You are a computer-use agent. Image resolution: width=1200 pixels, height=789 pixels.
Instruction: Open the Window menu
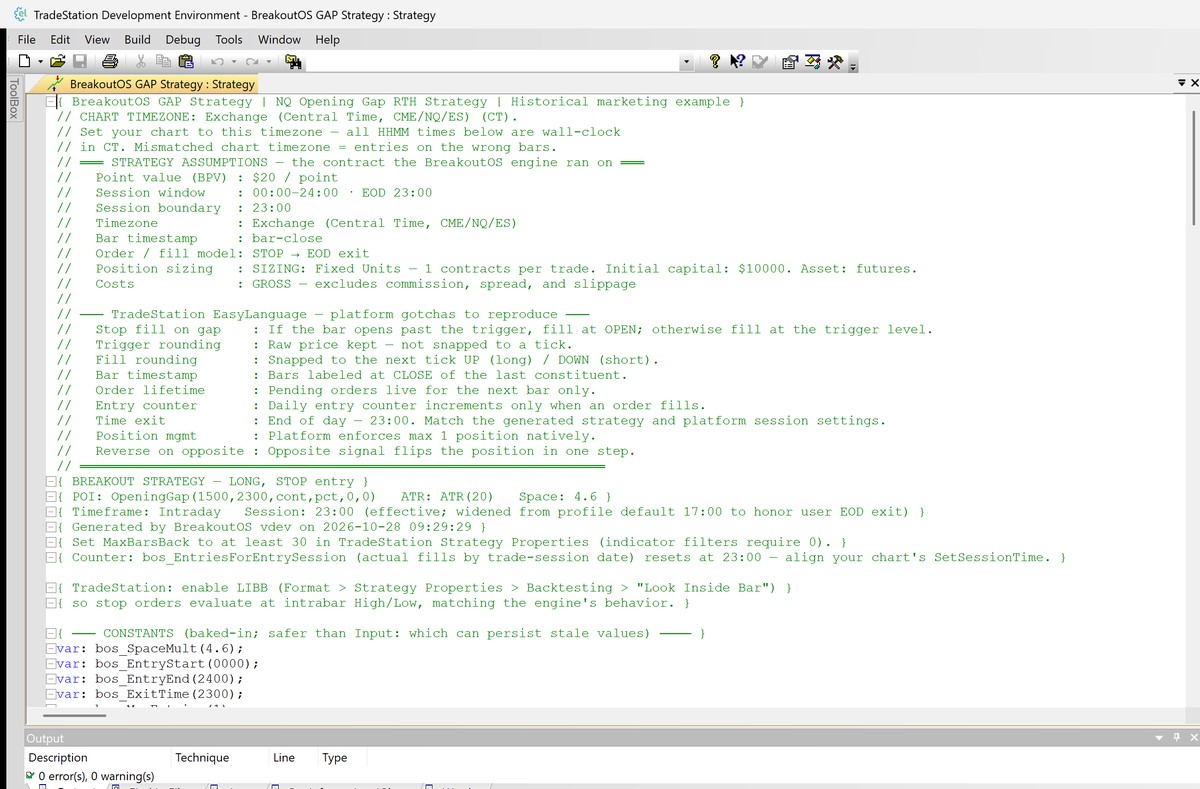pyautogui.click(x=279, y=39)
